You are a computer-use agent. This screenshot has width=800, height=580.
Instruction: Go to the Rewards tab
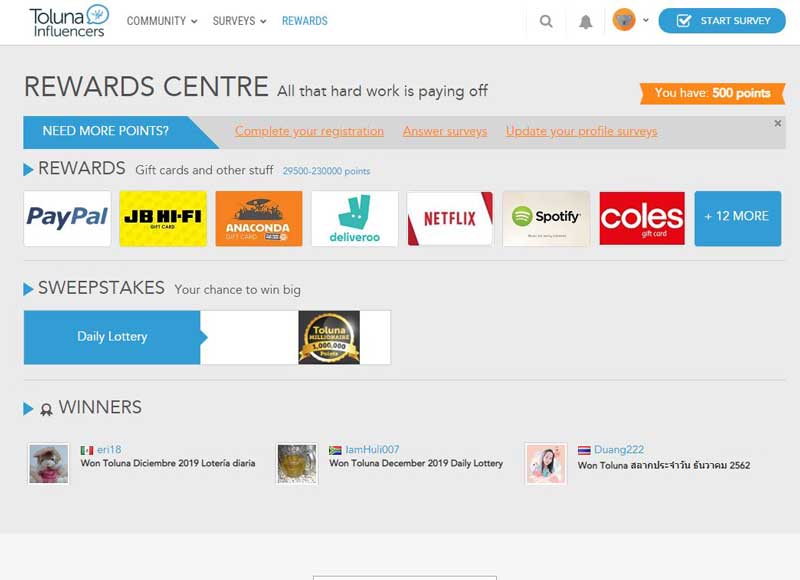pyautogui.click(x=305, y=21)
